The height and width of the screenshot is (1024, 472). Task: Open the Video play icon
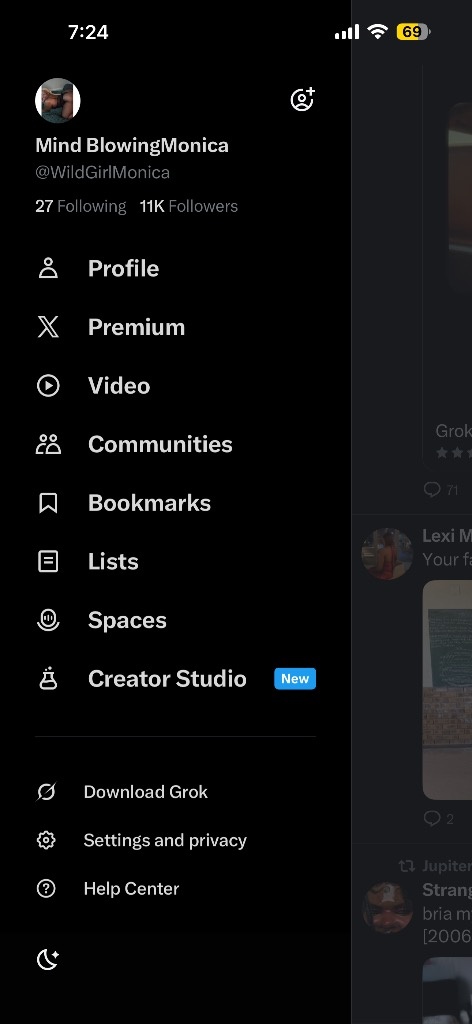tap(48, 386)
